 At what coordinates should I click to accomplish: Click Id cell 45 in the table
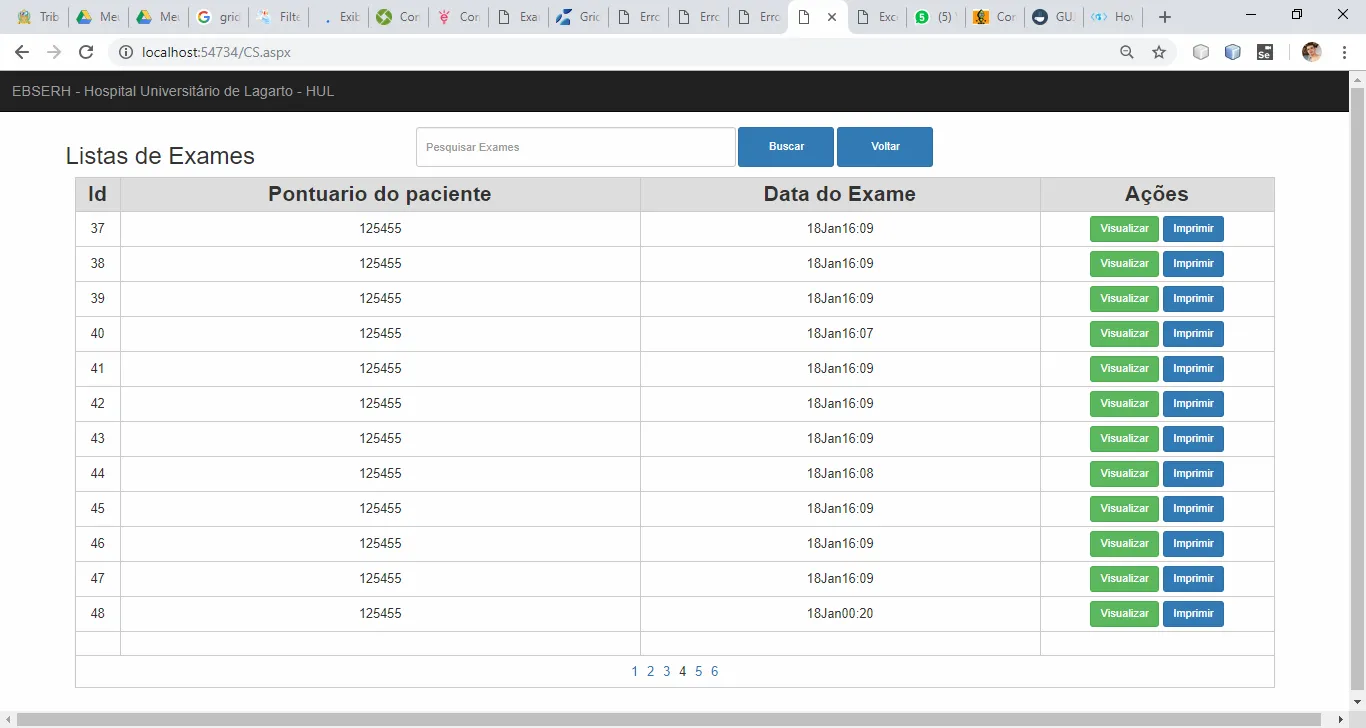[x=98, y=509]
